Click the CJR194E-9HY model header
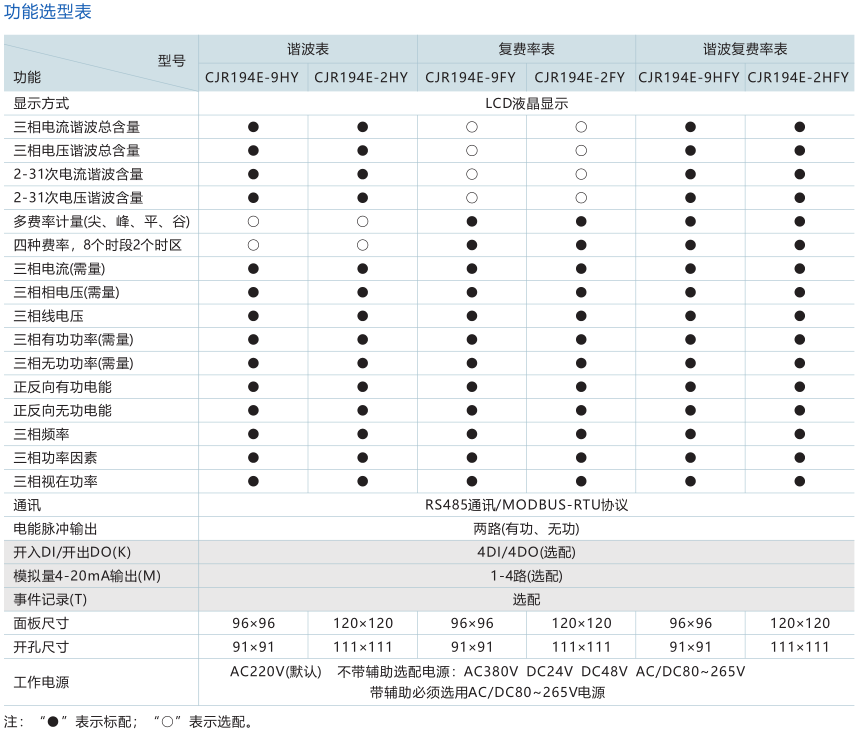Image resolution: width=866 pixels, height=734 pixels. pos(253,77)
